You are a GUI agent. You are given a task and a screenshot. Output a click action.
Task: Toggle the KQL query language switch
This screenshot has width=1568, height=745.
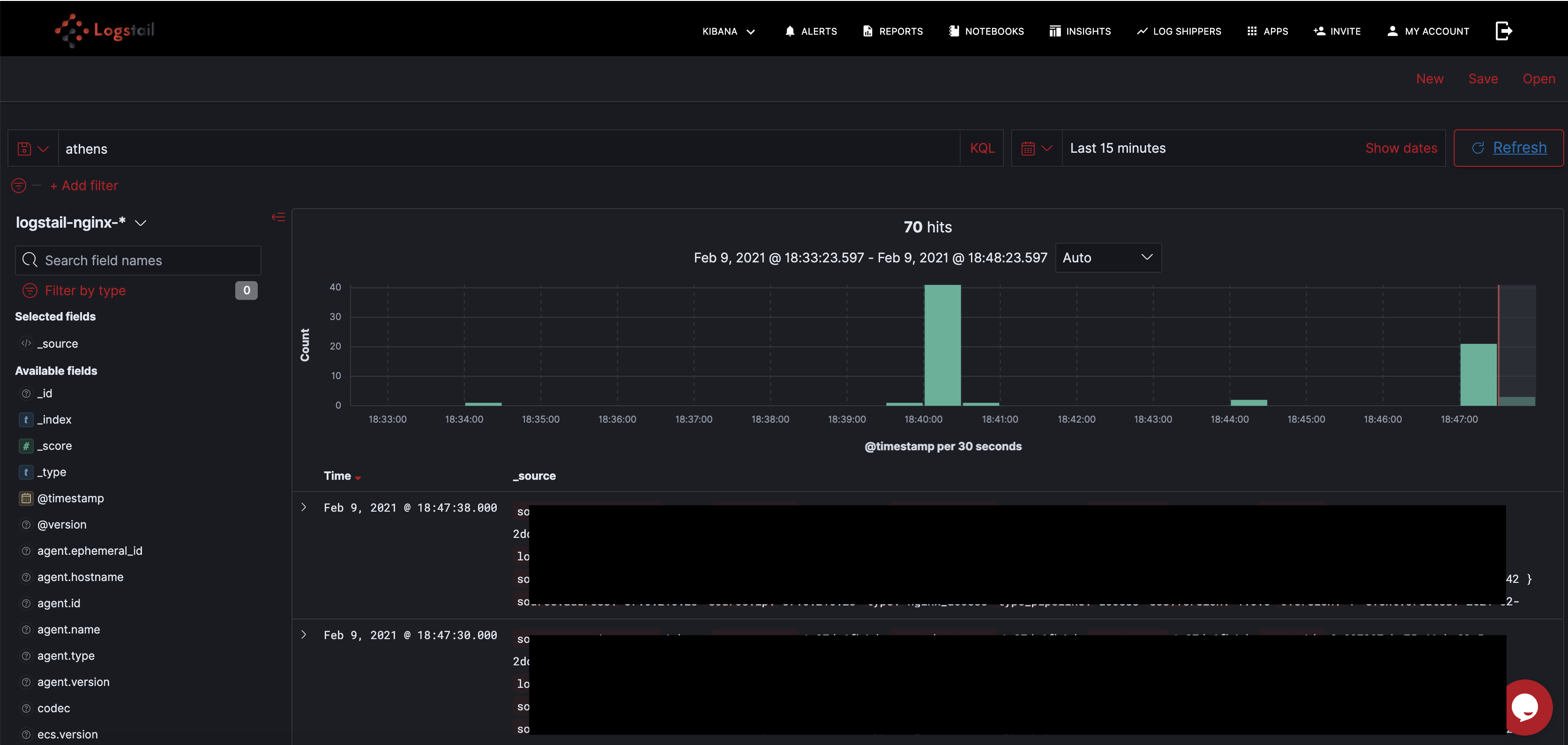click(x=981, y=149)
